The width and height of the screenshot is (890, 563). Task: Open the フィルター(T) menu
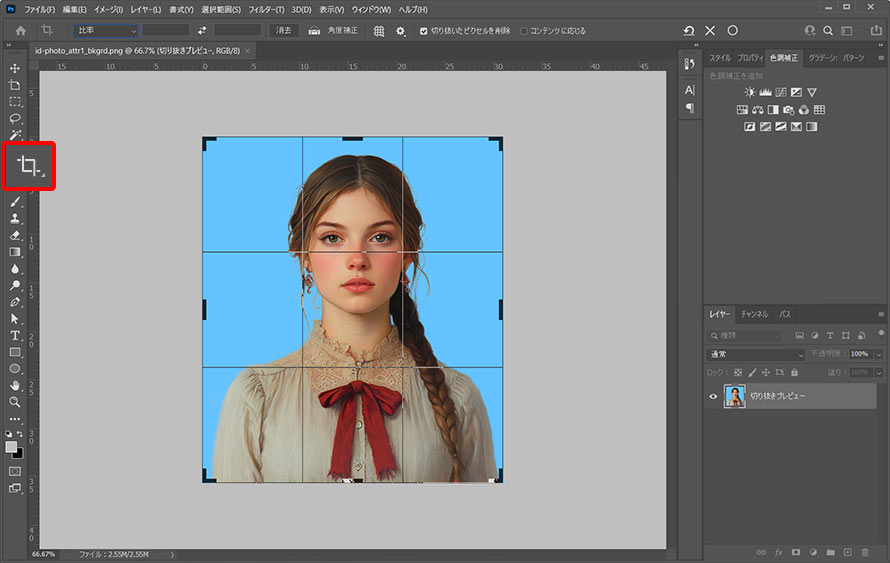point(266,10)
